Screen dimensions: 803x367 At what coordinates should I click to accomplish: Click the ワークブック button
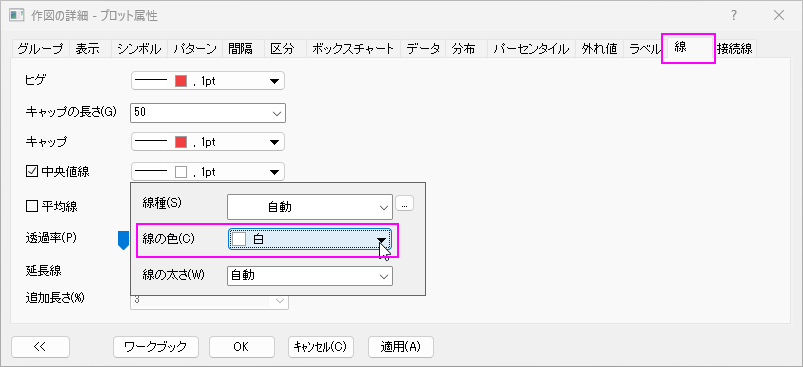point(156,347)
